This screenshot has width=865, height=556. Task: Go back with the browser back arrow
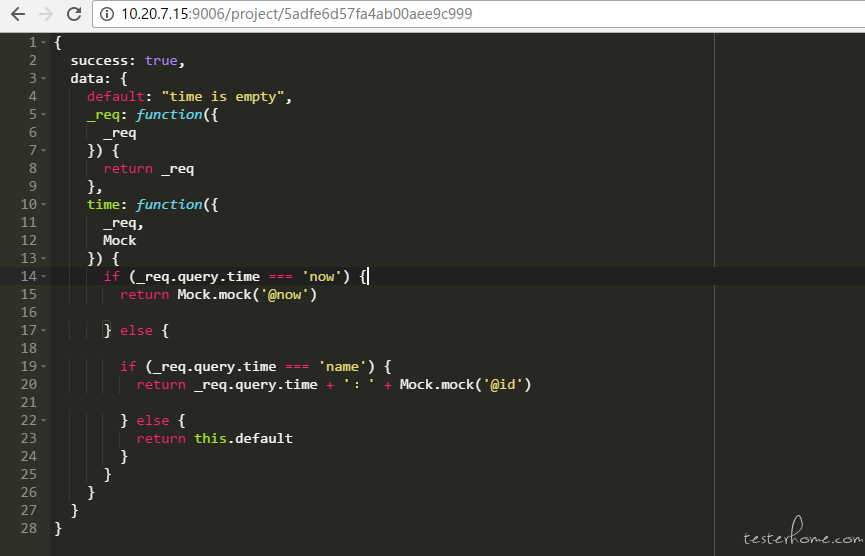click(18, 14)
